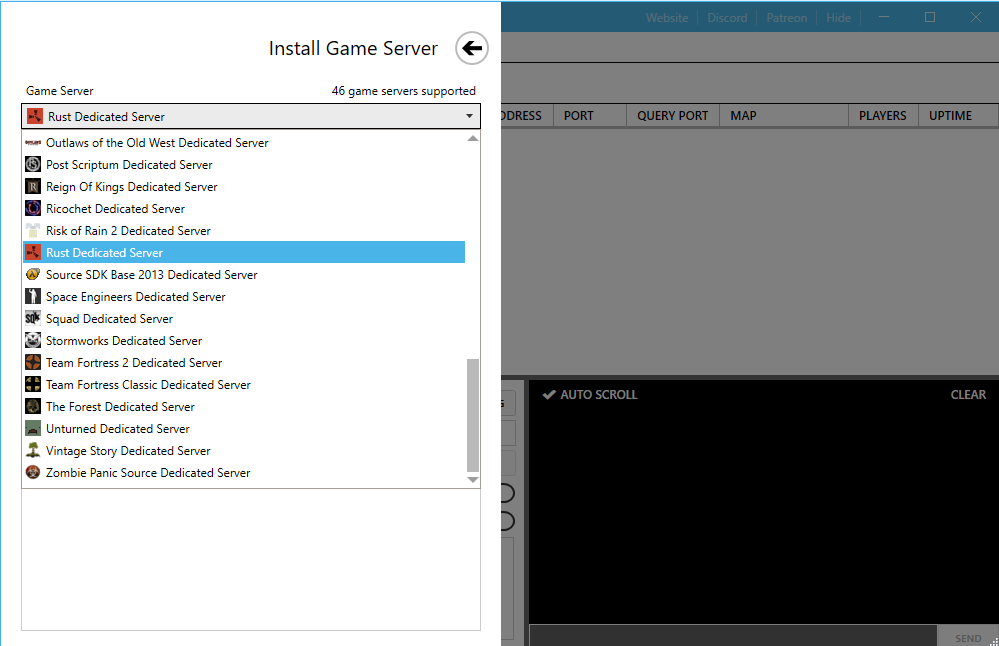This screenshot has height=646, width=999.
Task: Click the PORT column header
Action: [x=589, y=115]
